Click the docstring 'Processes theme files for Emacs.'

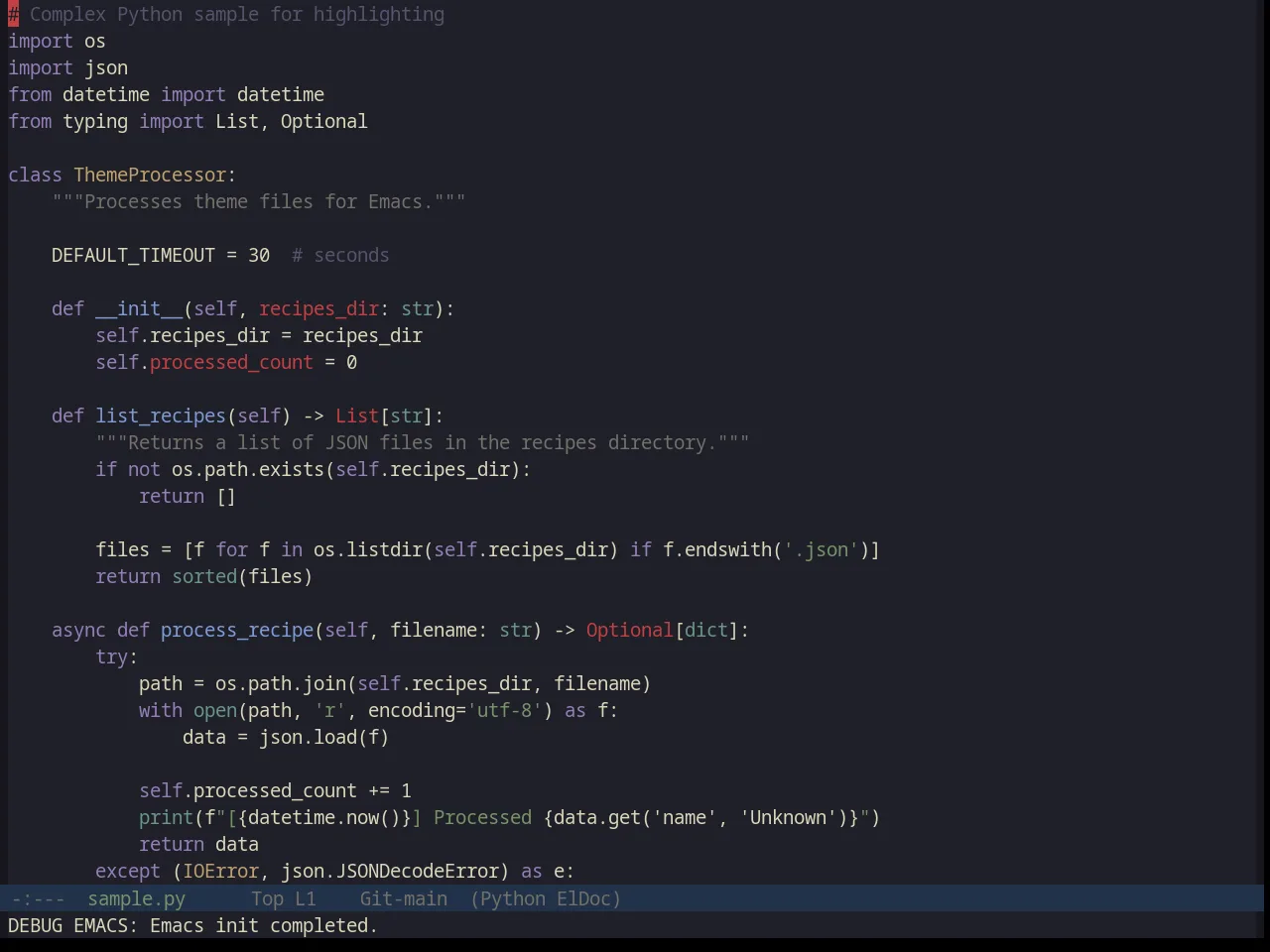coord(258,201)
